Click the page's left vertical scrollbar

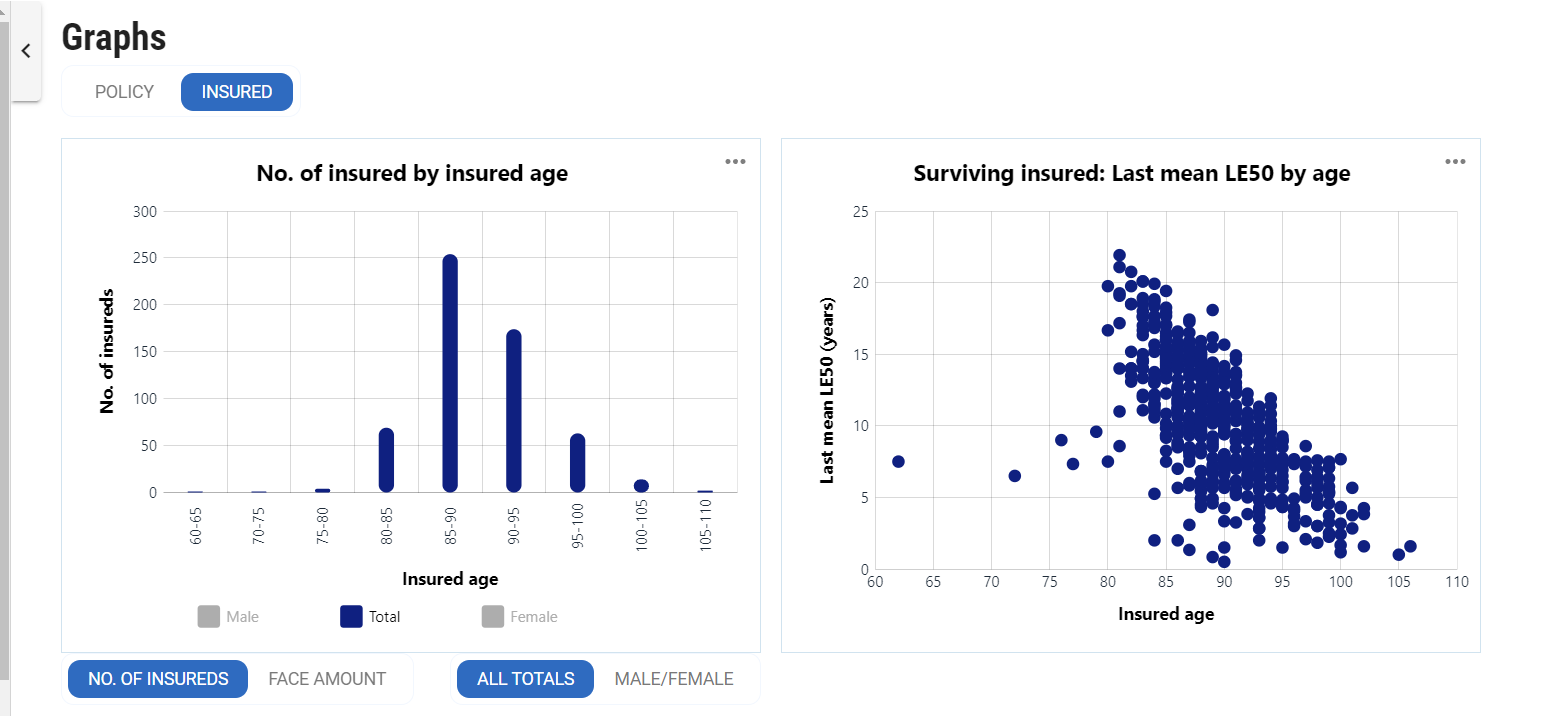tap(4, 400)
